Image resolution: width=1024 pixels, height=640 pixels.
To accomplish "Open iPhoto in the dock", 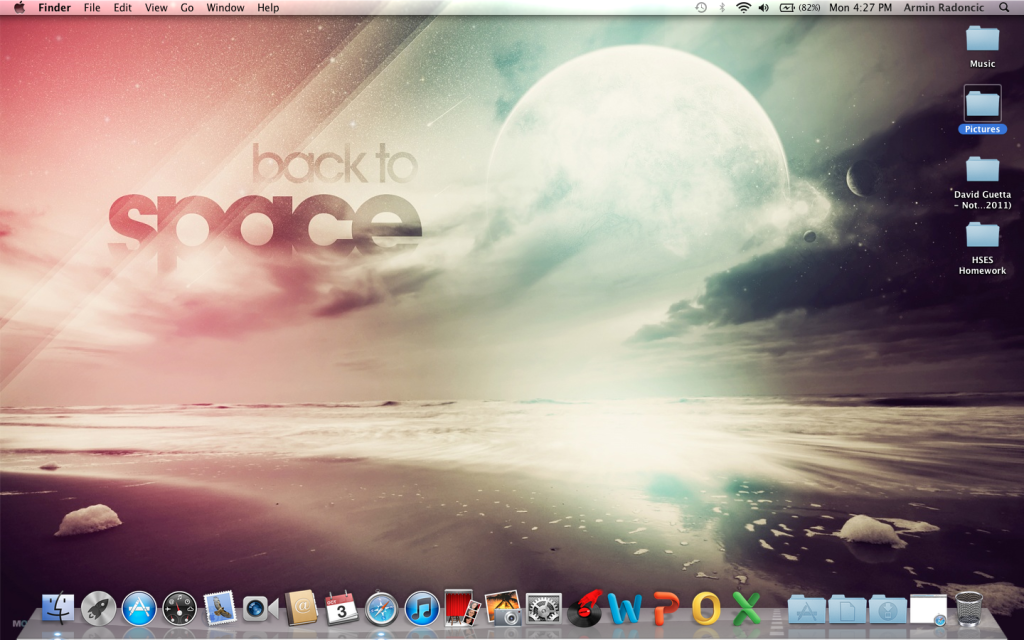I will [x=503, y=608].
